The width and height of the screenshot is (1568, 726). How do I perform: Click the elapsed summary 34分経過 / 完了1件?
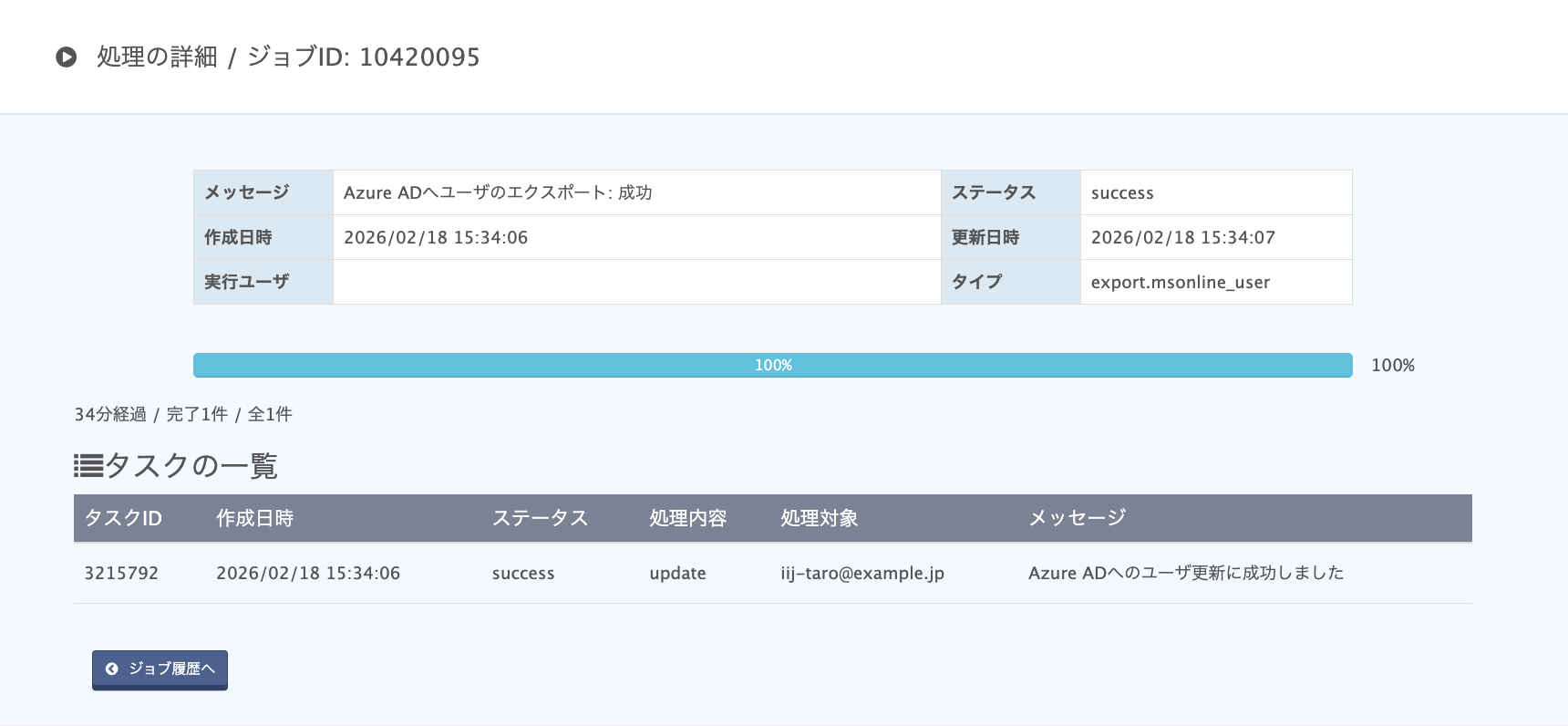click(150, 414)
